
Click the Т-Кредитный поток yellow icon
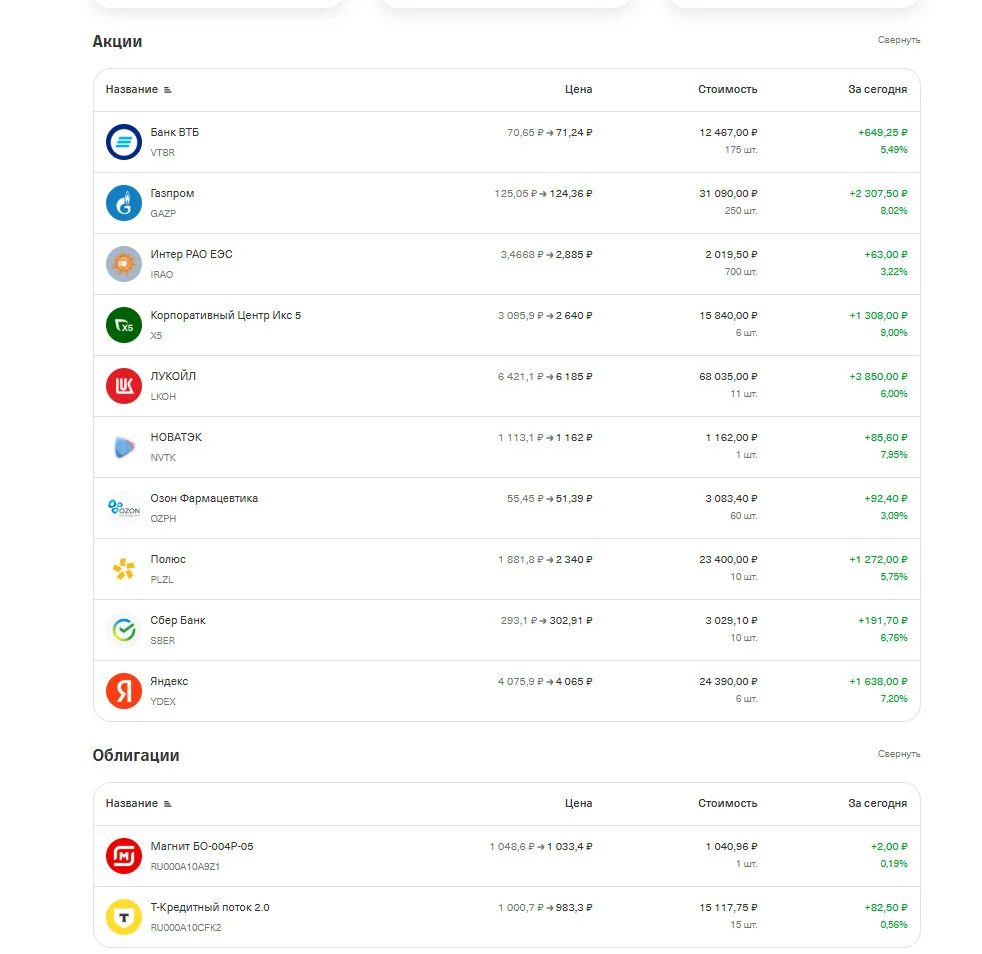(124, 917)
